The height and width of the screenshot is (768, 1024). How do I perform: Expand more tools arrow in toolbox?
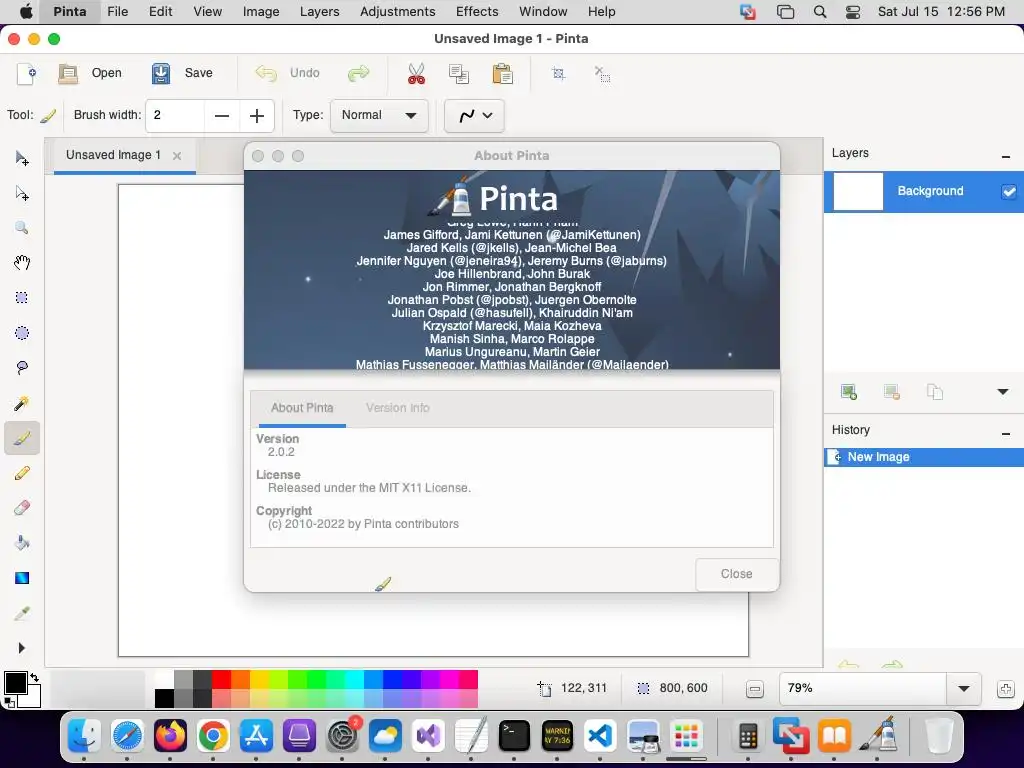pos(22,648)
